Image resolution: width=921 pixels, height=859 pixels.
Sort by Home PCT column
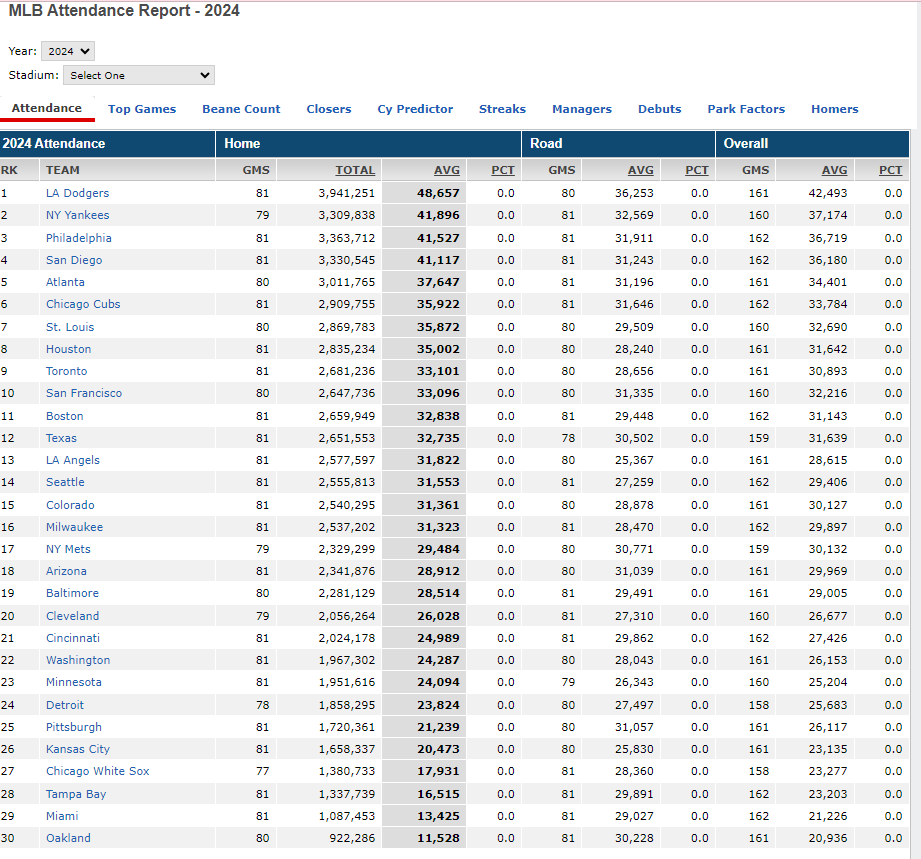(x=503, y=170)
